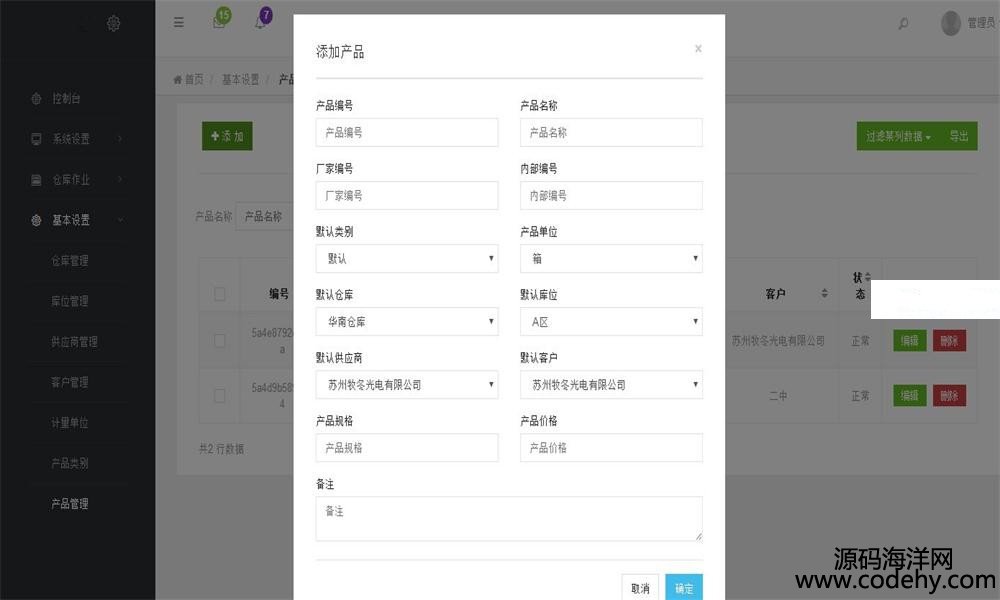Image resolution: width=1000 pixels, height=600 pixels.
Task: Open the 默认类别 dropdown
Action: (406, 259)
